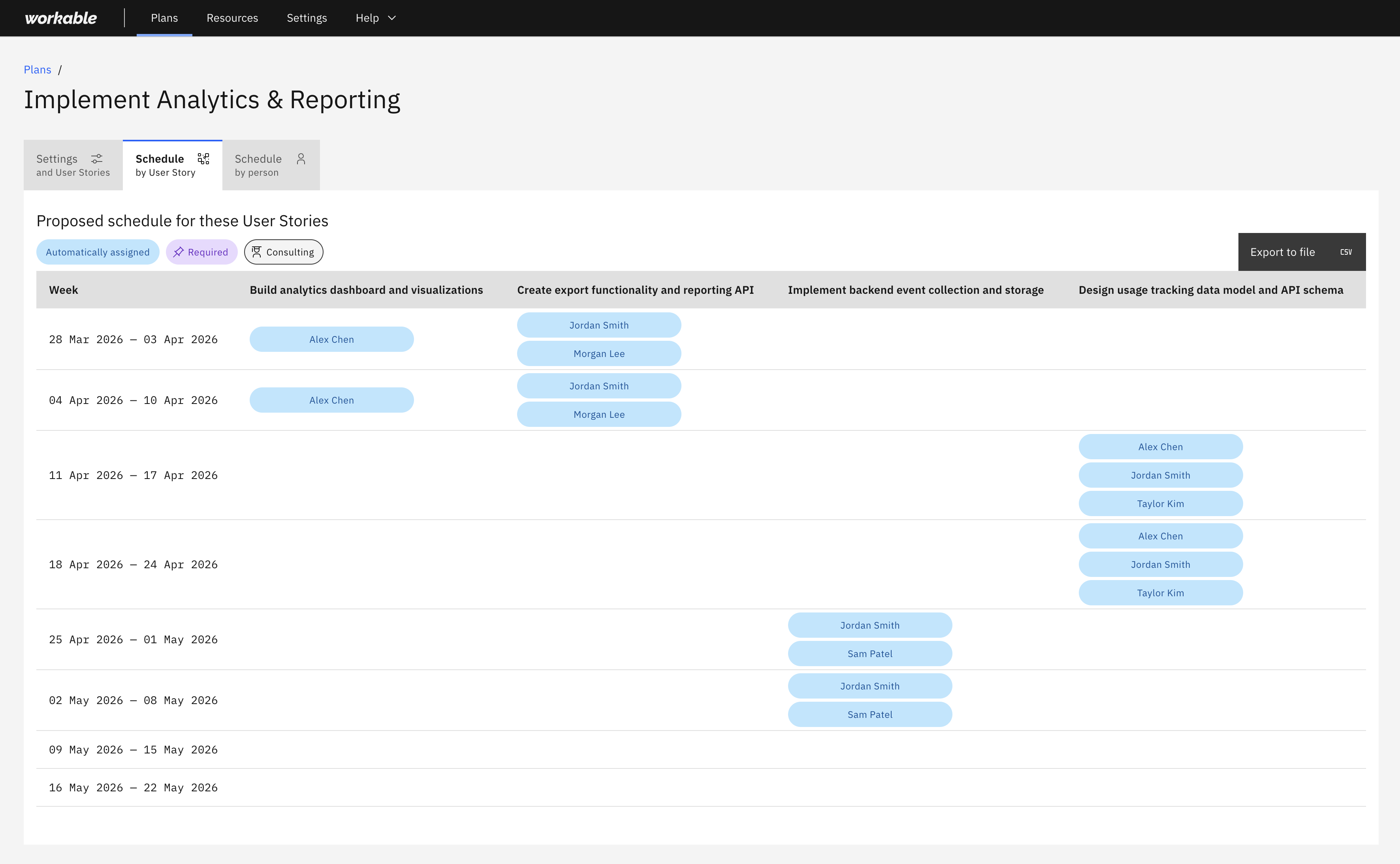
Task: Click Morgan Lee in 28 Mar week
Action: tap(599, 354)
